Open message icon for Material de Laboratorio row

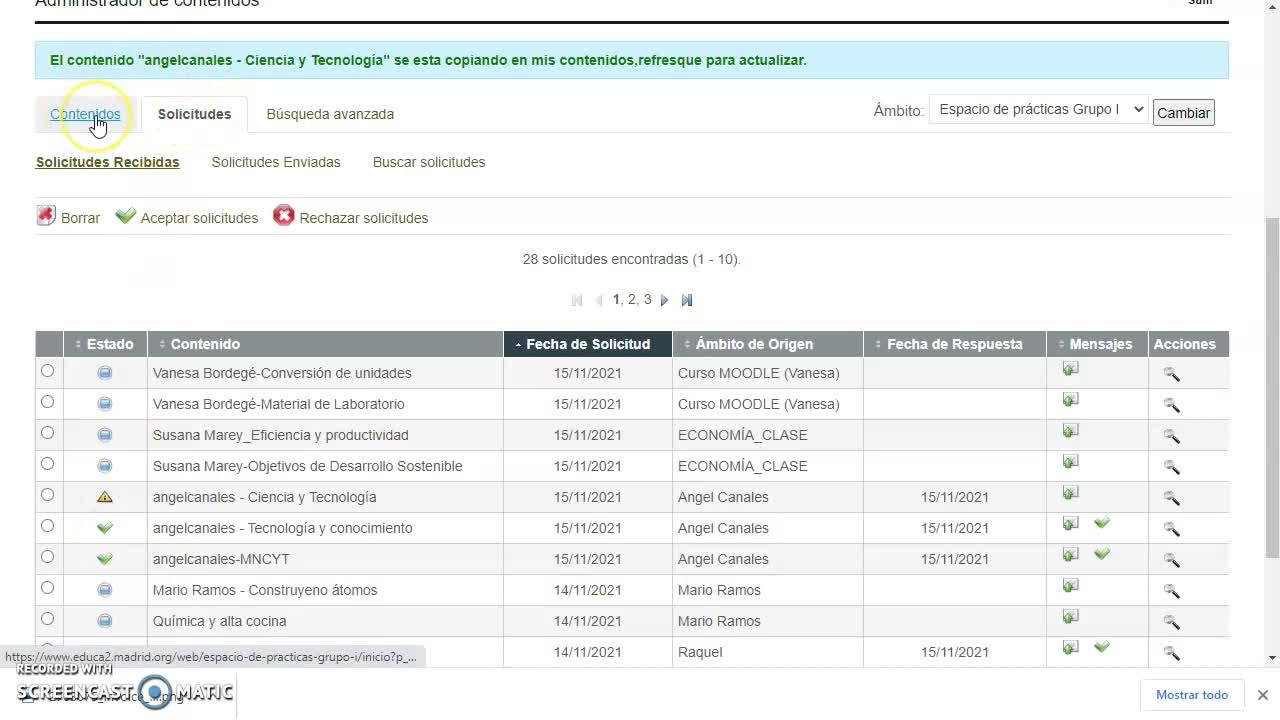point(1070,400)
